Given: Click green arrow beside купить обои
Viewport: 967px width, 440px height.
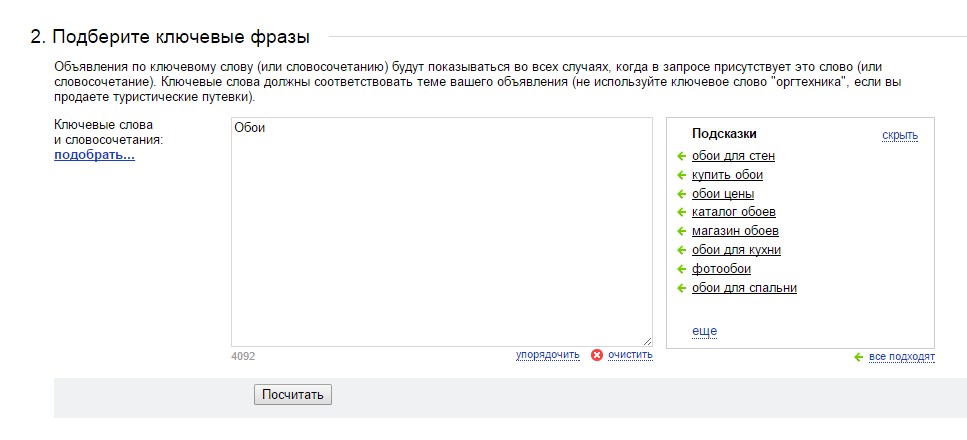Looking at the screenshot, I should click(x=681, y=175).
